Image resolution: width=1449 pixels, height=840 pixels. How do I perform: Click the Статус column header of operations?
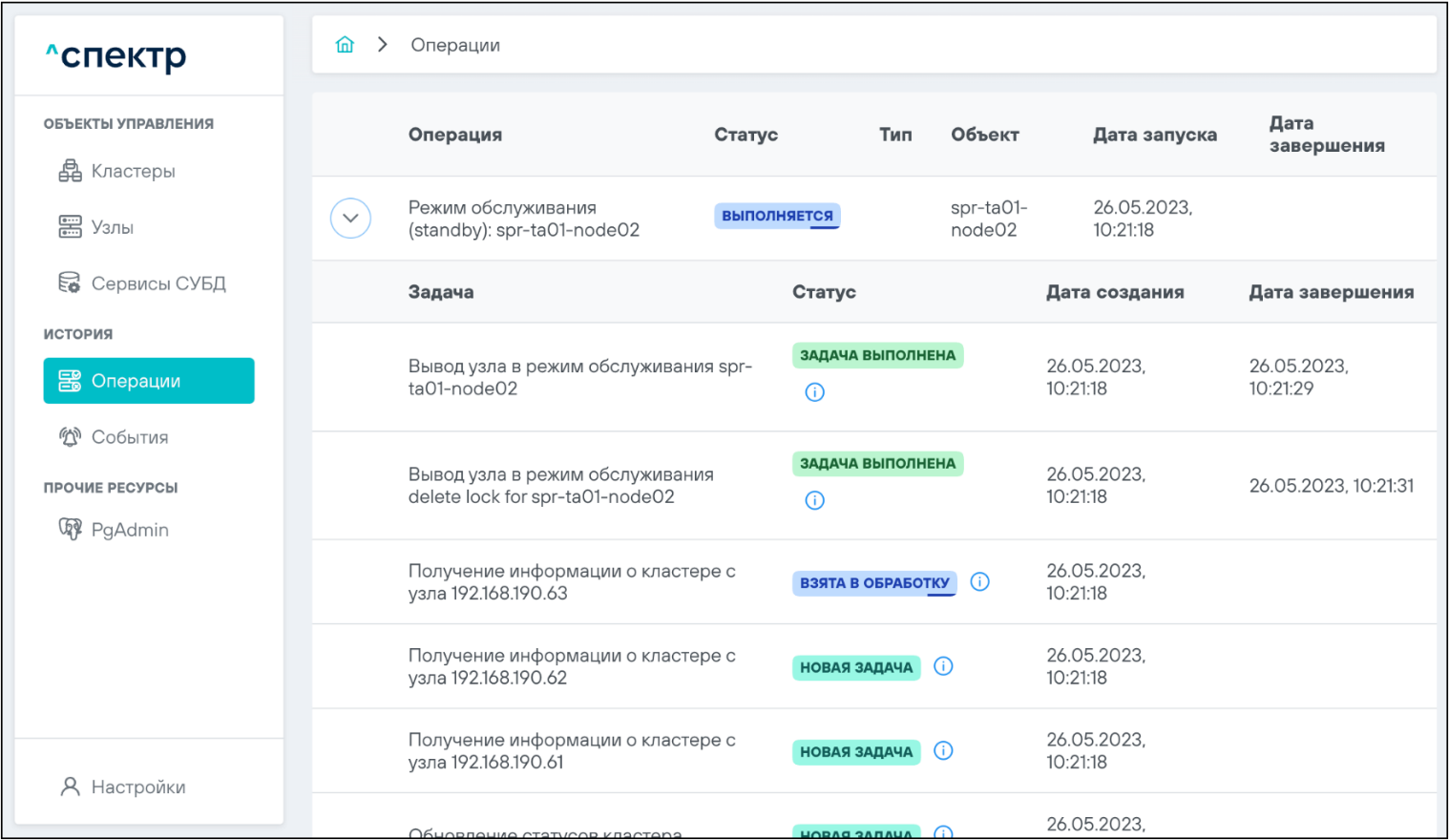pos(745,135)
